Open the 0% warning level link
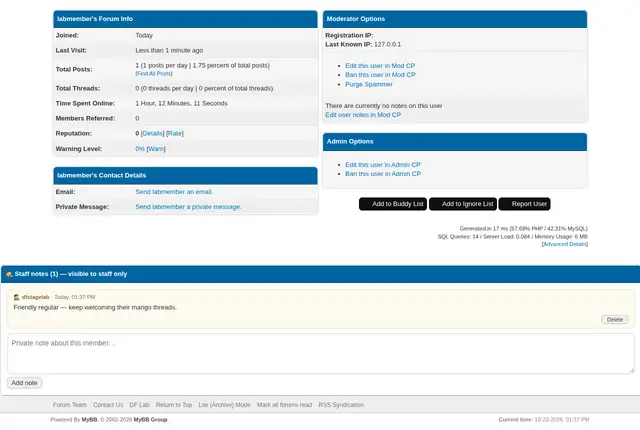 [140, 149]
